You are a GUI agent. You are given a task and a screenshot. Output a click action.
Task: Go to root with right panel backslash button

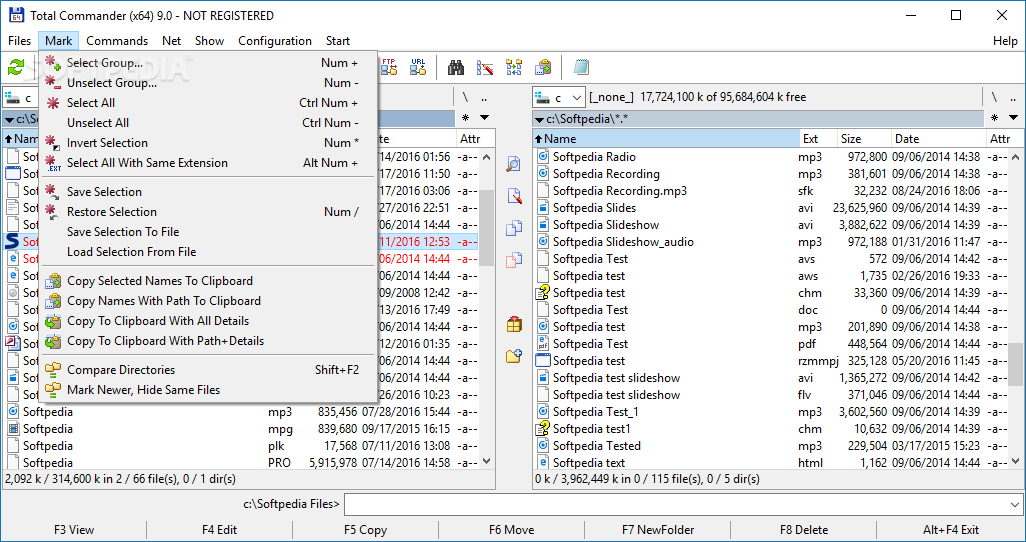[995, 98]
